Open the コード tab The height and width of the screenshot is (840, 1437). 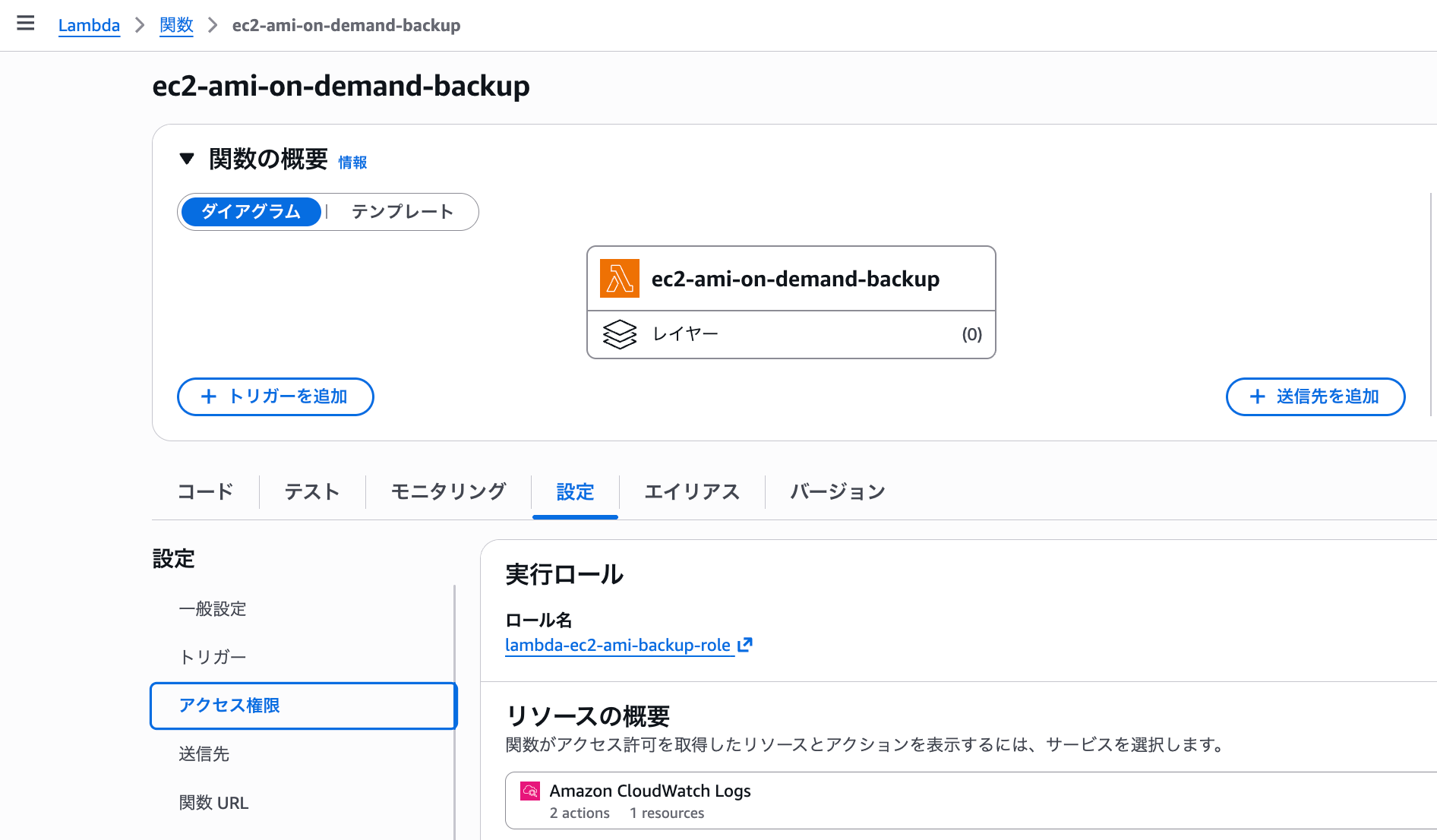tap(205, 492)
